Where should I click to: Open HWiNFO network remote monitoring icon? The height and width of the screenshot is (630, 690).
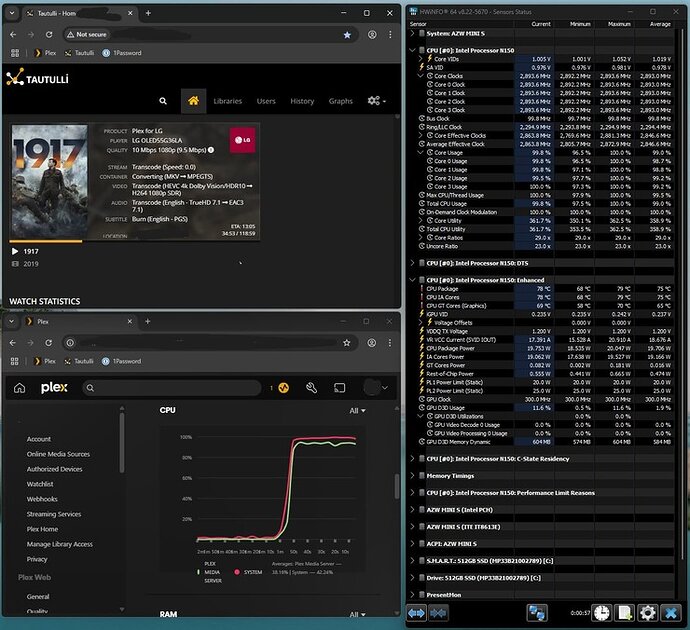537,613
